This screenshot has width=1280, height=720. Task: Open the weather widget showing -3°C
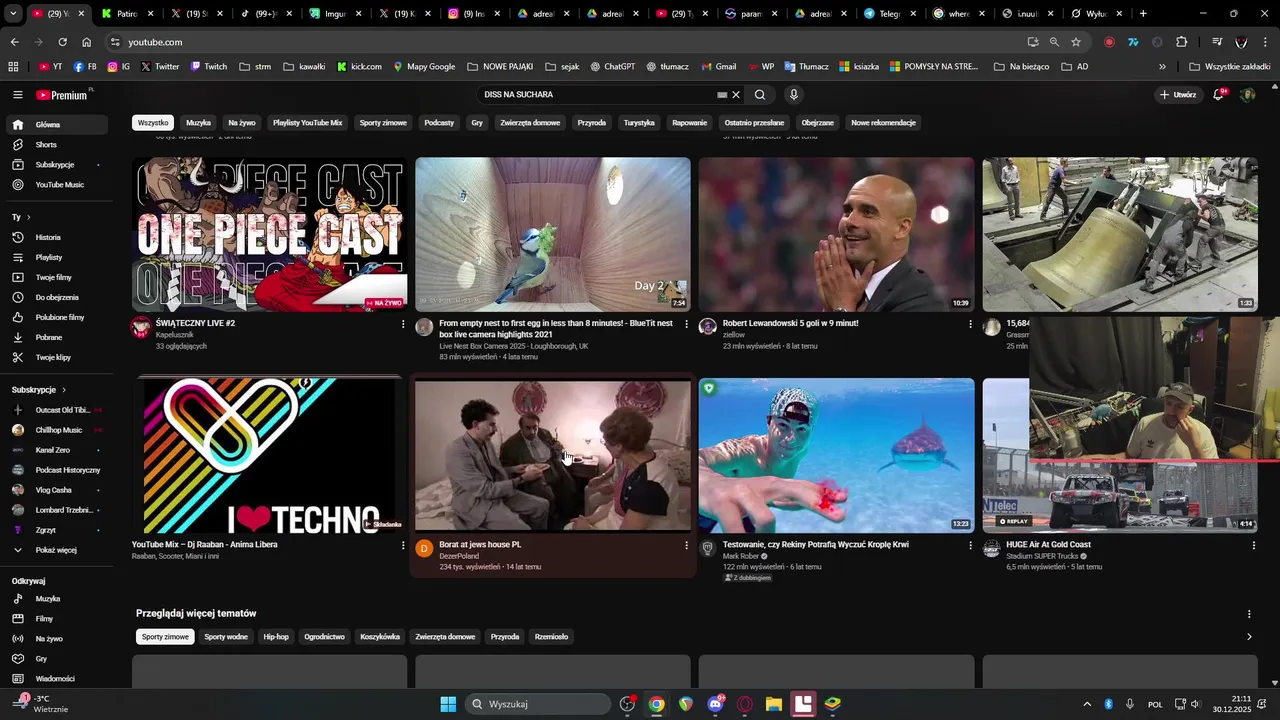click(42, 704)
